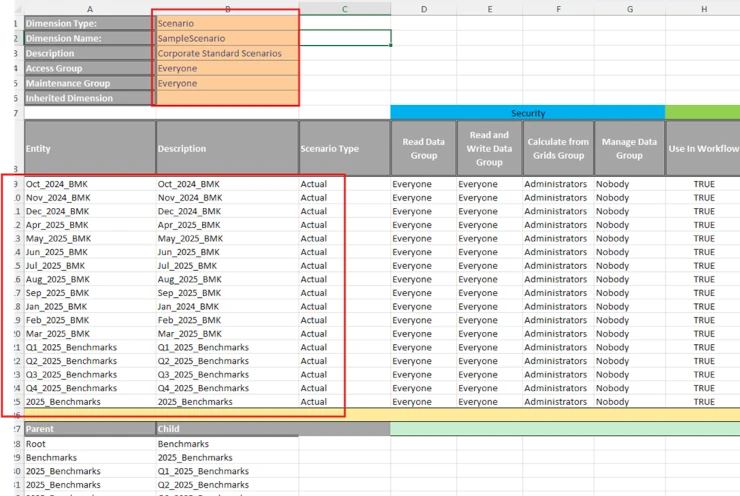Click Use In Workflow TRUE for Dec_2024_BMK
Screen dimensions: 740x496
tap(703, 211)
